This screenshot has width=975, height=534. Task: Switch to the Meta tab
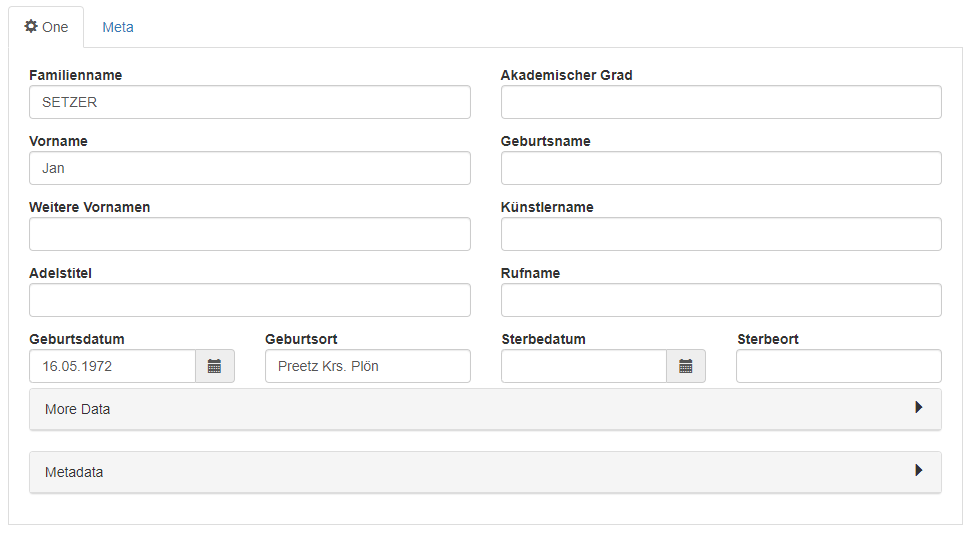[x=118, y=27]
